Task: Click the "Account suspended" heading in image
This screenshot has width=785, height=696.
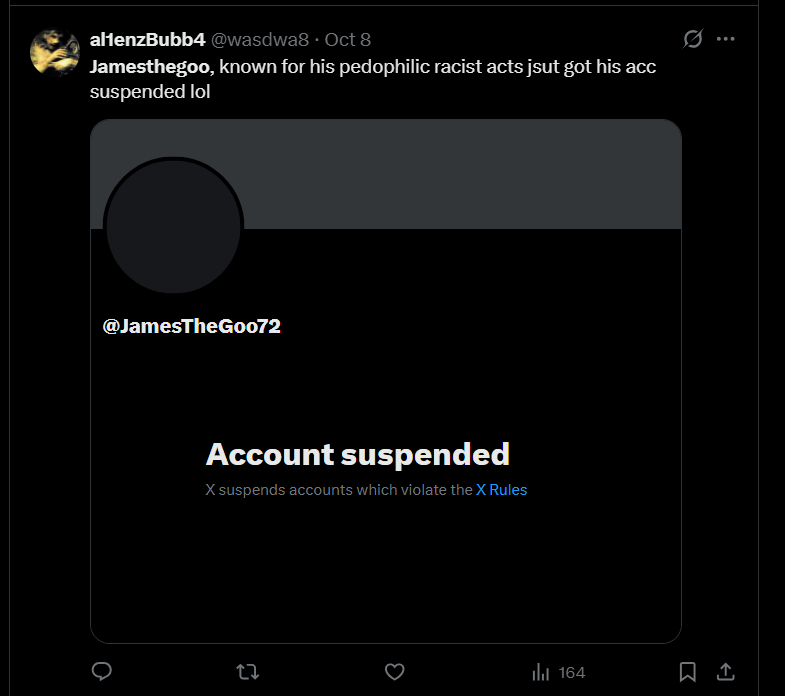Action: pos(357,454)
